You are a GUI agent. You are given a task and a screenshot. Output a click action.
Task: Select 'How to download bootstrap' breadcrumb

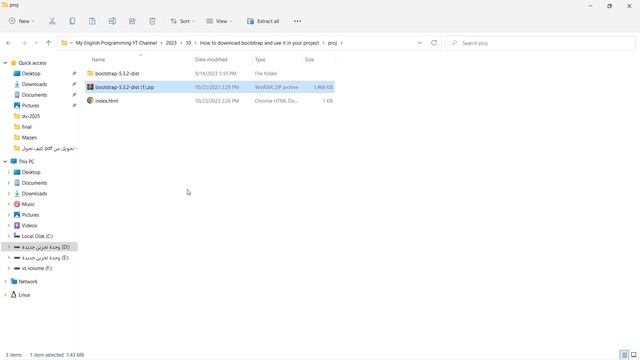tap(259, 43)
